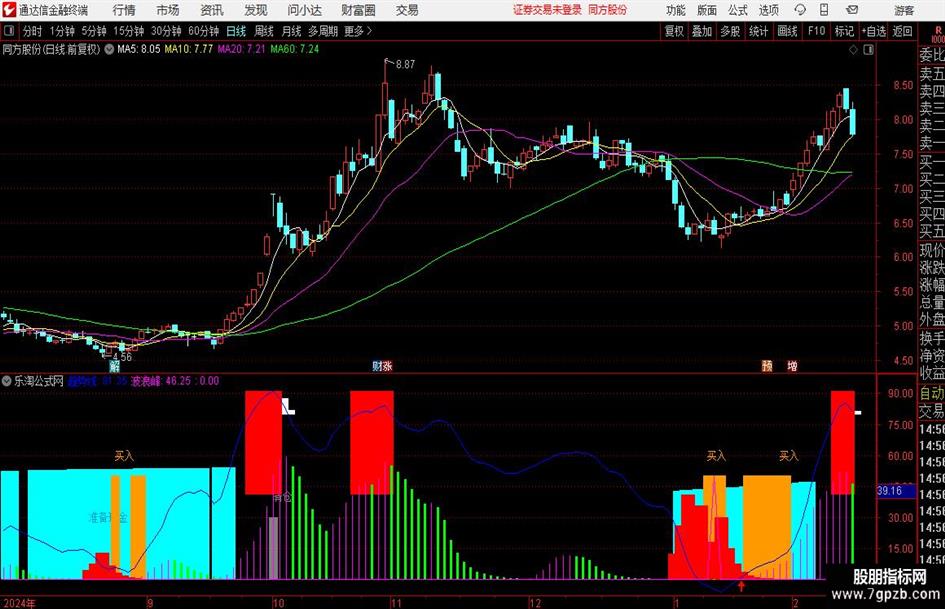The width and height of the screenshot is (945, 609).
Task: Open the 公式 menu
Action: point(738,10)
